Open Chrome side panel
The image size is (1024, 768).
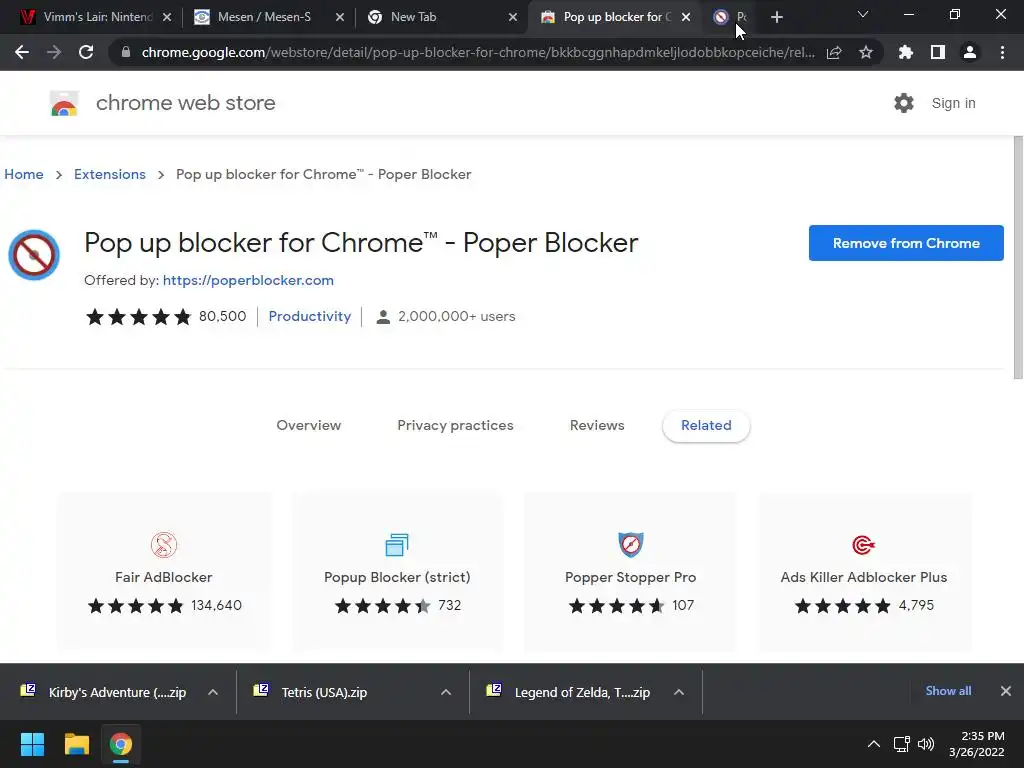tap(938, 52)
